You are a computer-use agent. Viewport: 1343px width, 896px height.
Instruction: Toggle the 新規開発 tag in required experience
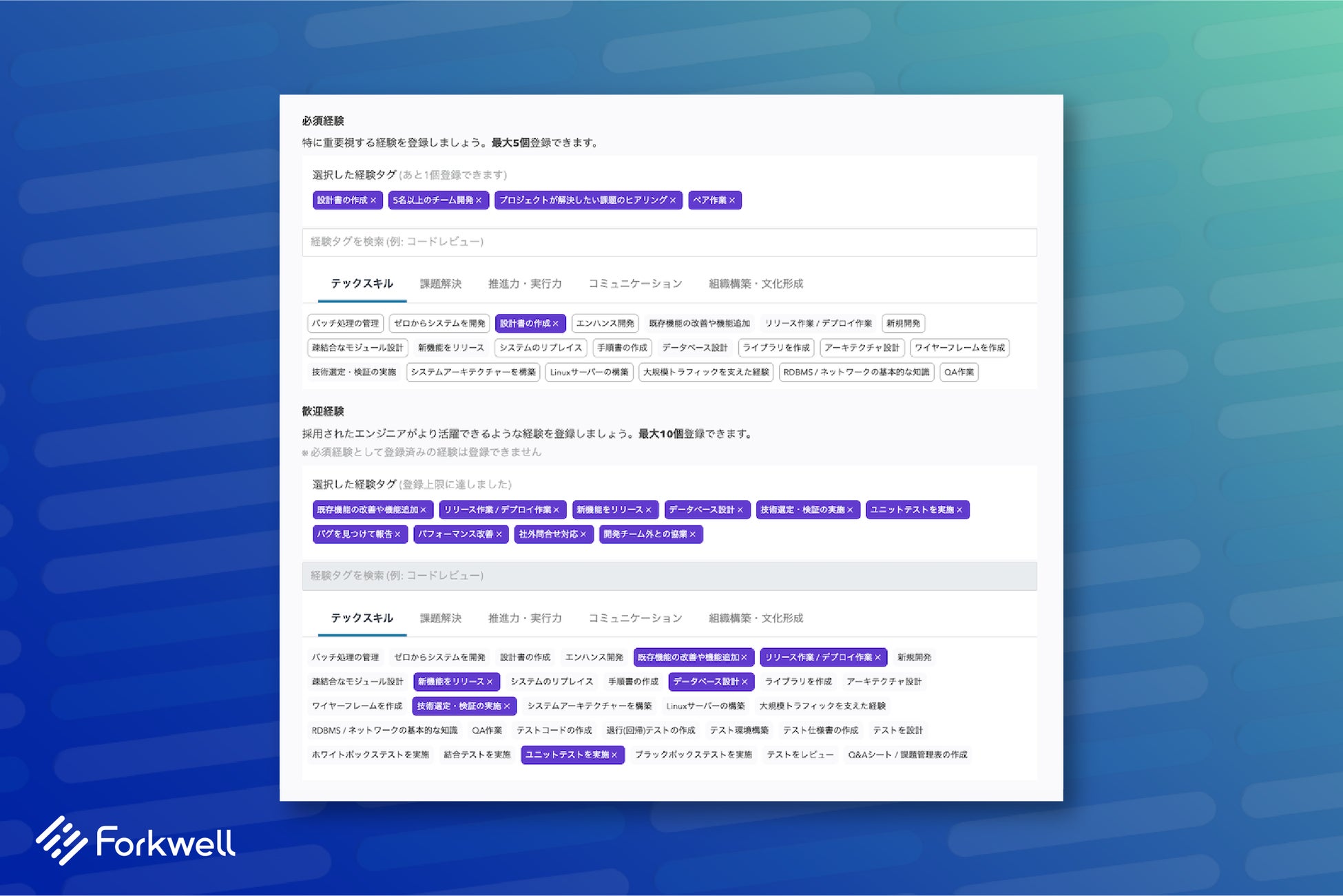point(903,324)
